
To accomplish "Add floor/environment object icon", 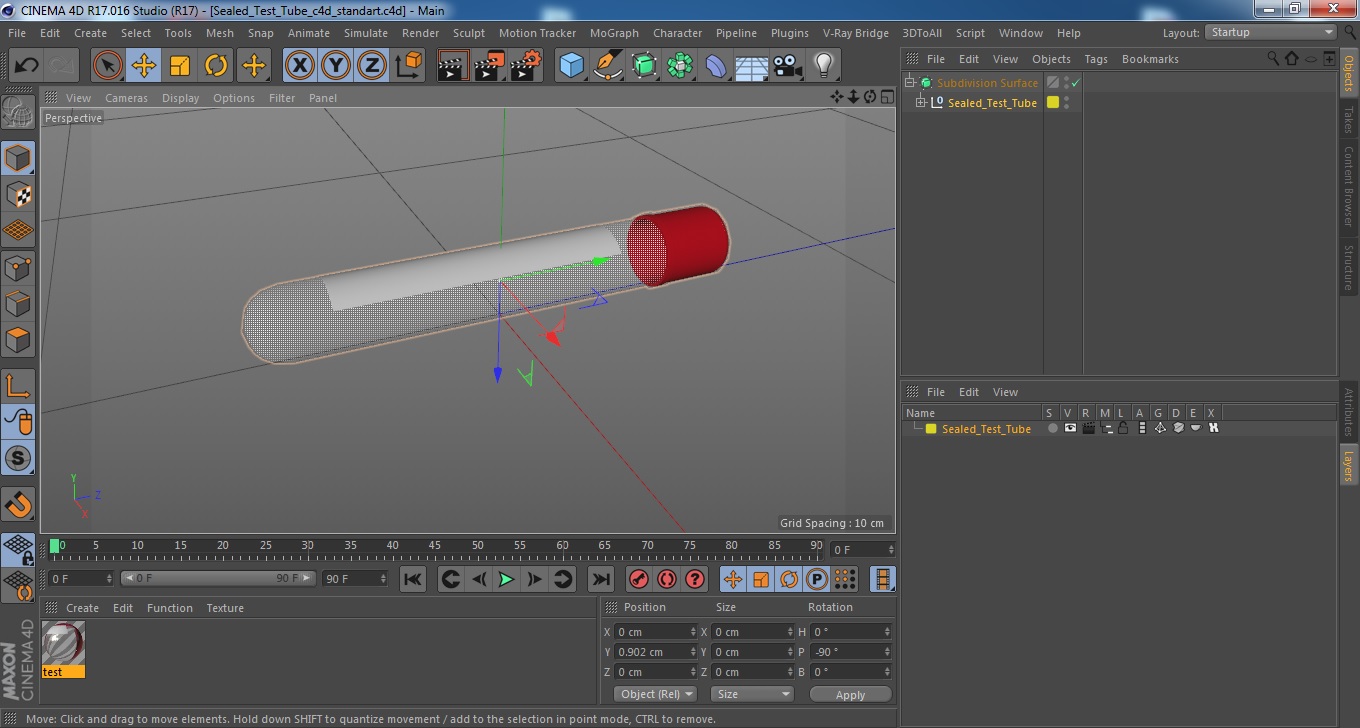I will 752,66.
